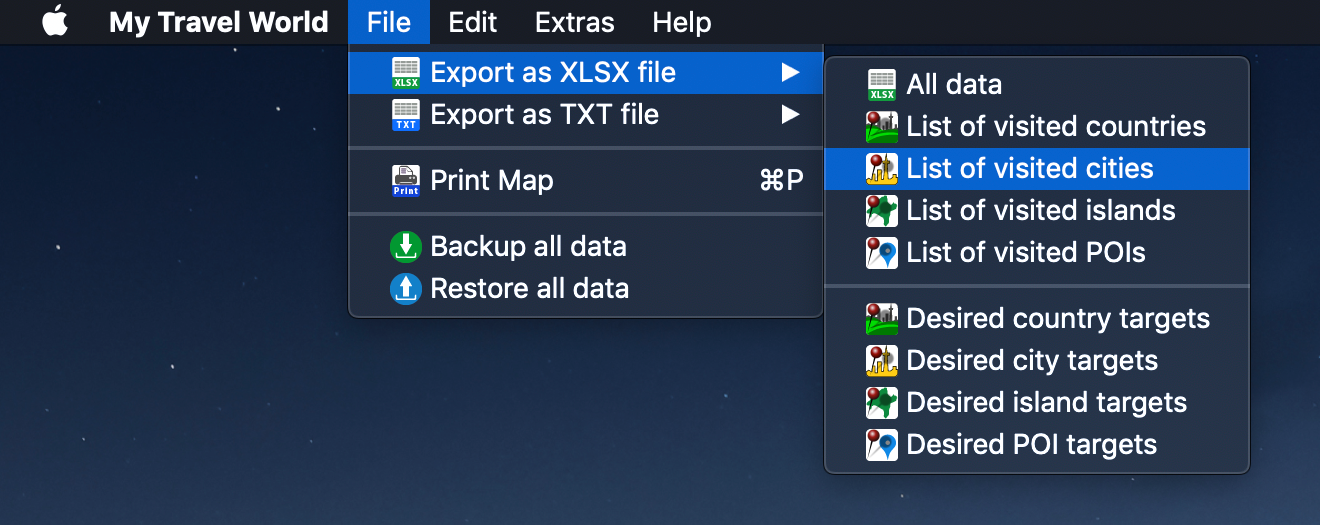Click the ⌘P shortcut label
The image size is (1320, 525).
pyautogui.click(x=781, y=181)
